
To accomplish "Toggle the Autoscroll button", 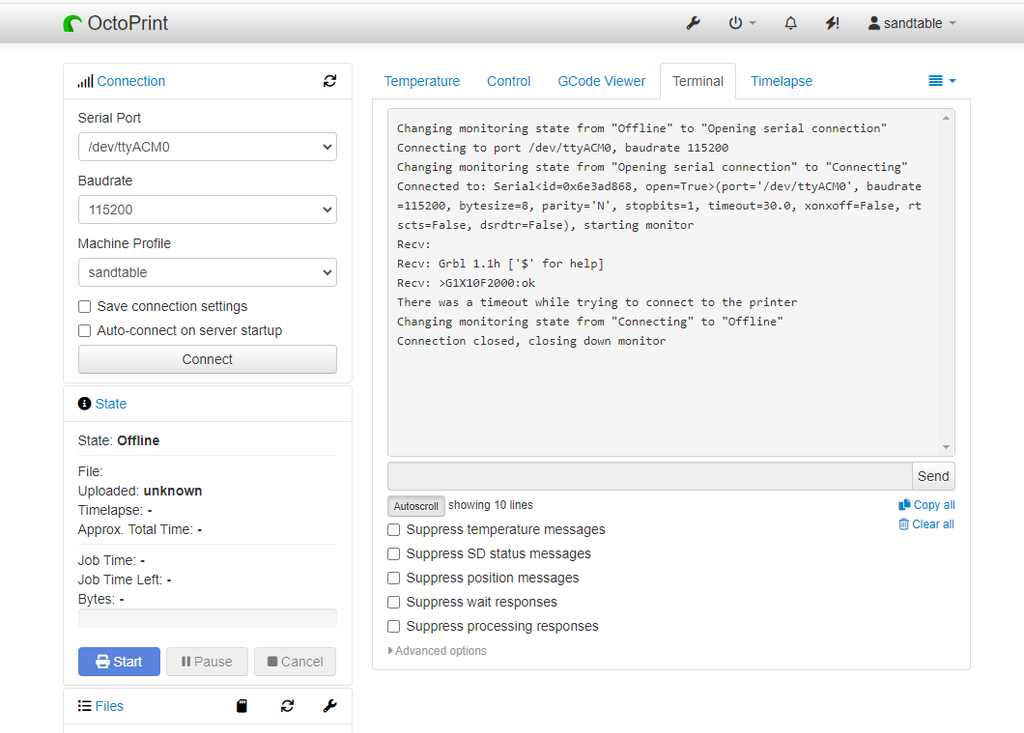I will coord(416,506).
